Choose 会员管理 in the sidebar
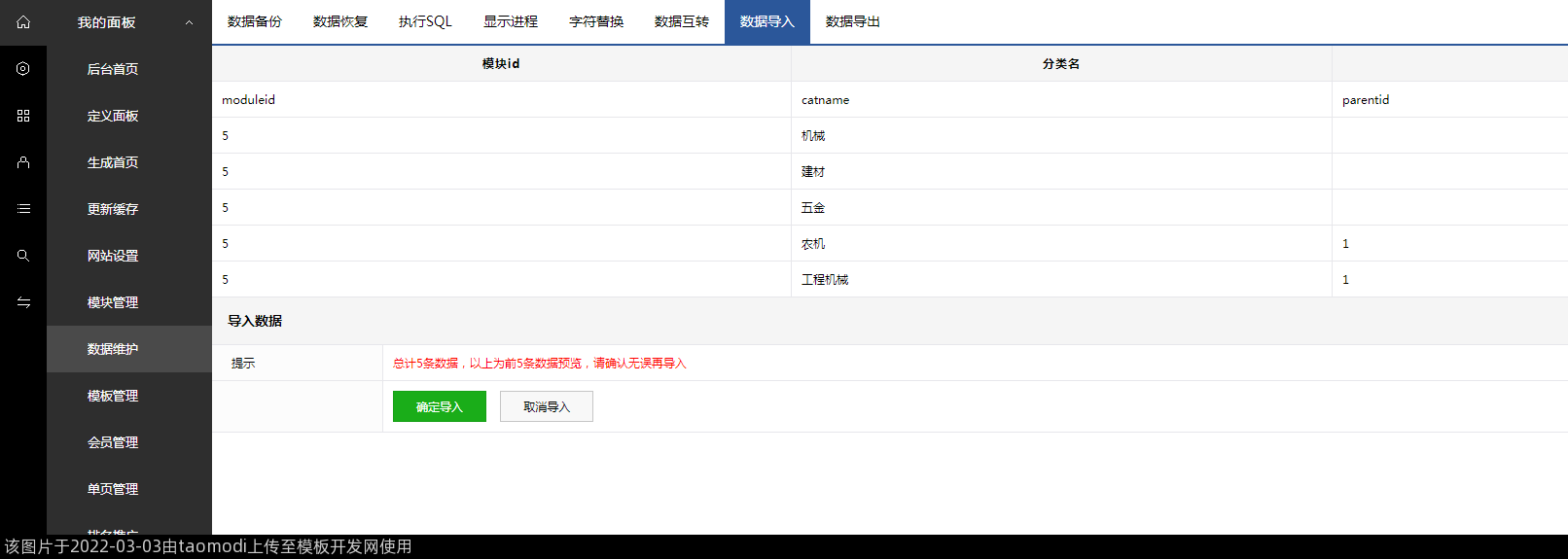1568x559 pixels. [x=113, y=442]
